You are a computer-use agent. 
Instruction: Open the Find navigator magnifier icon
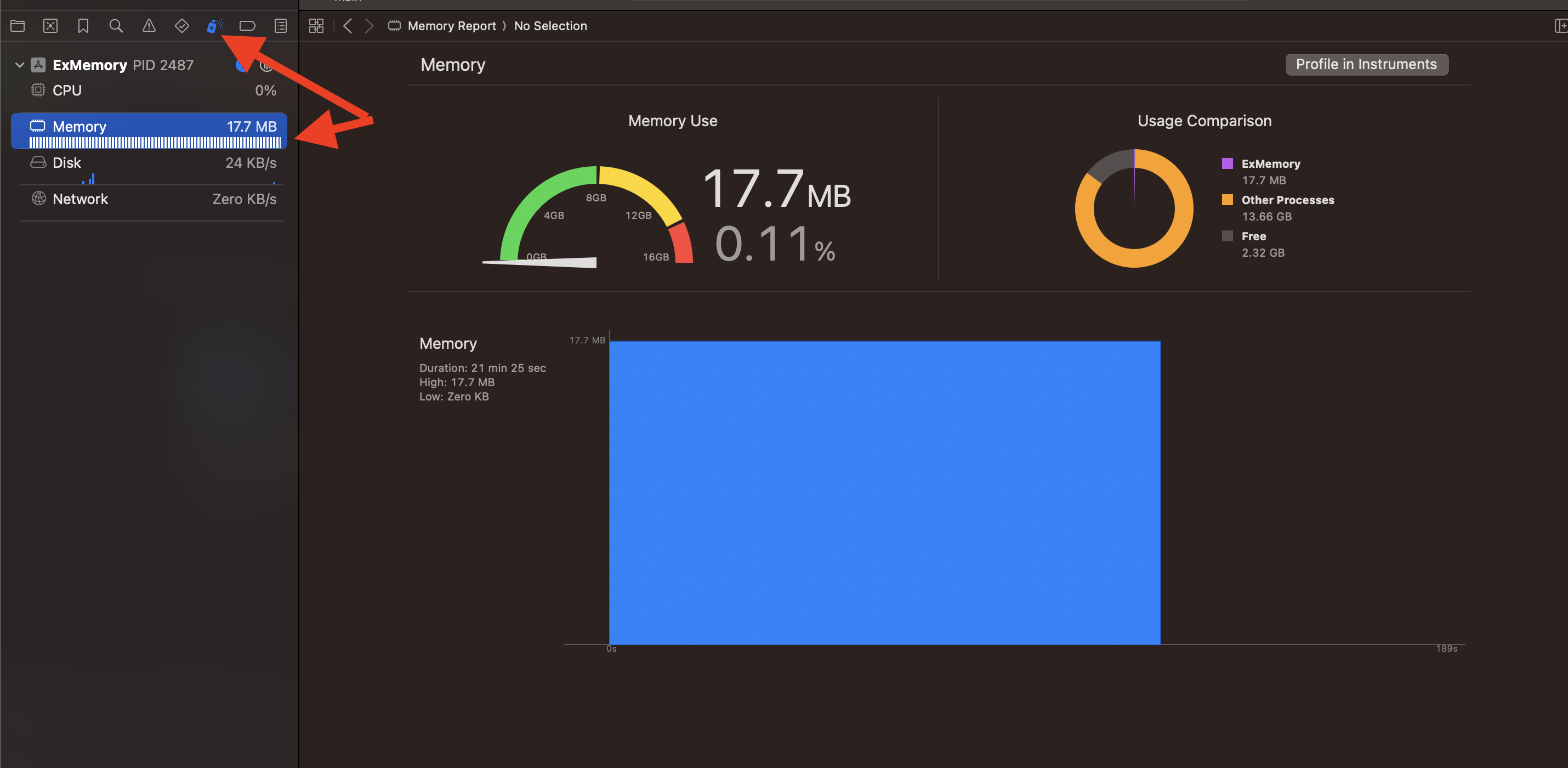(116, 26)
